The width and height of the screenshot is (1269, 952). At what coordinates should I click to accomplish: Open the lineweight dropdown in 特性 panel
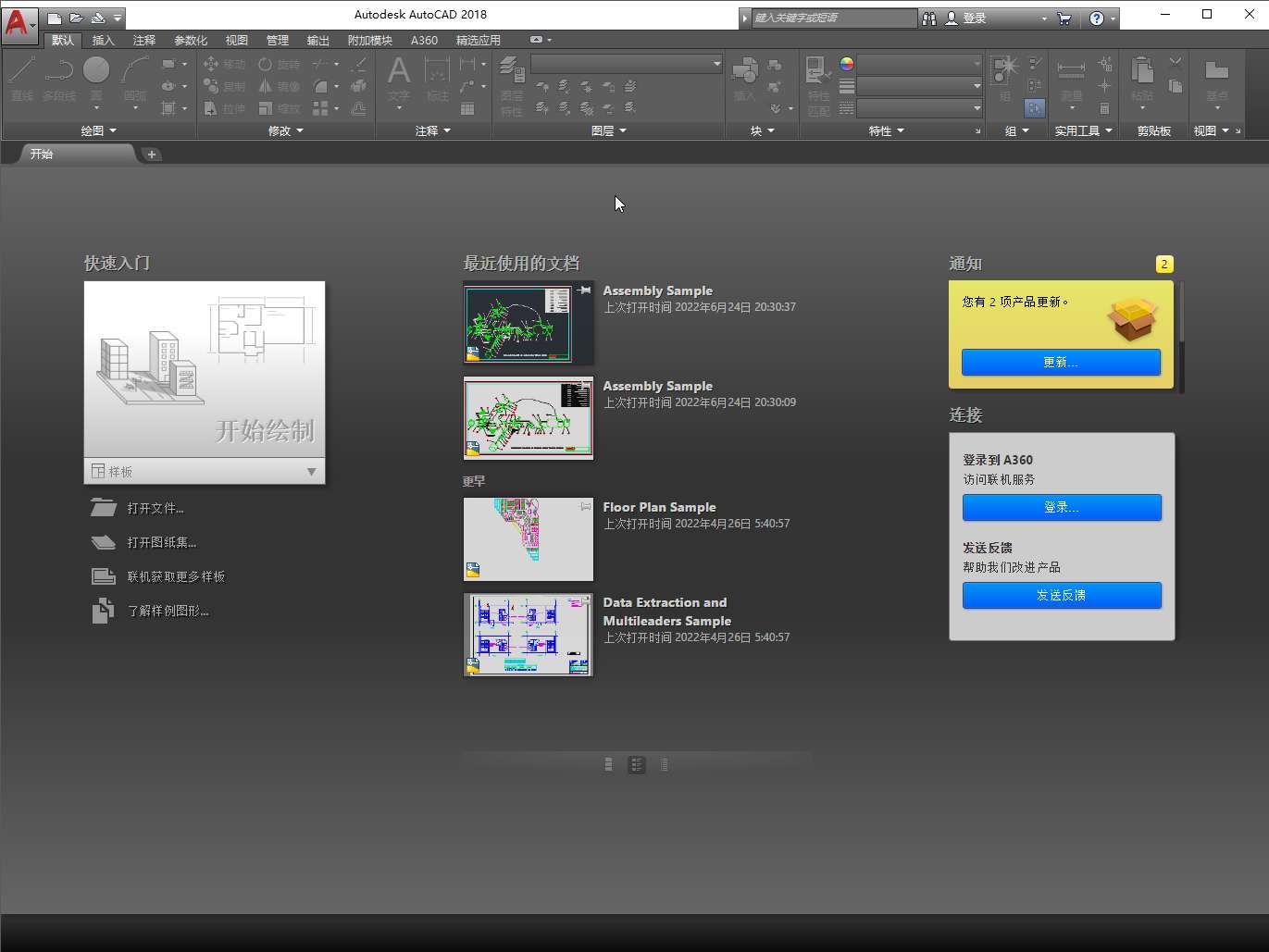pos(919,86)
